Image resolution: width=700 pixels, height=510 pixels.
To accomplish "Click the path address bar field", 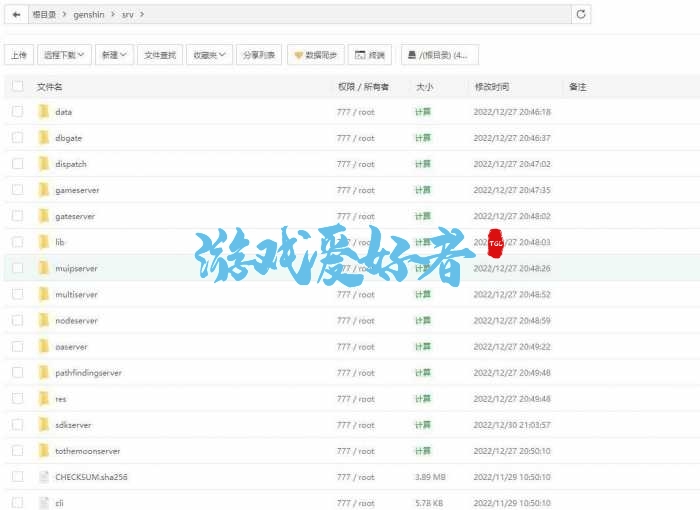I will pyautogui.click(x=300, y=14).
